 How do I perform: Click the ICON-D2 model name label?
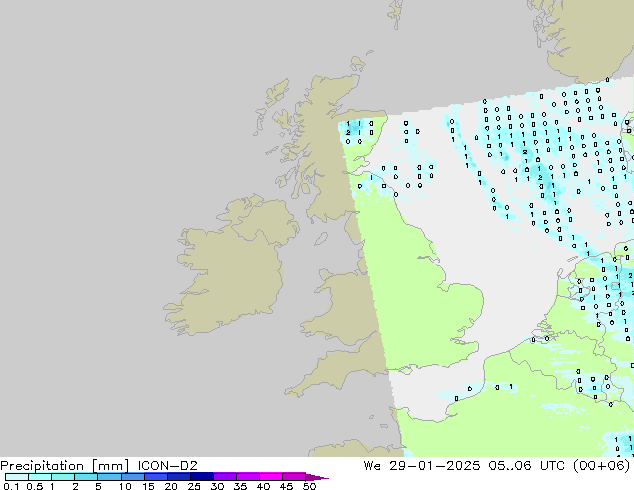click(167, 466)
